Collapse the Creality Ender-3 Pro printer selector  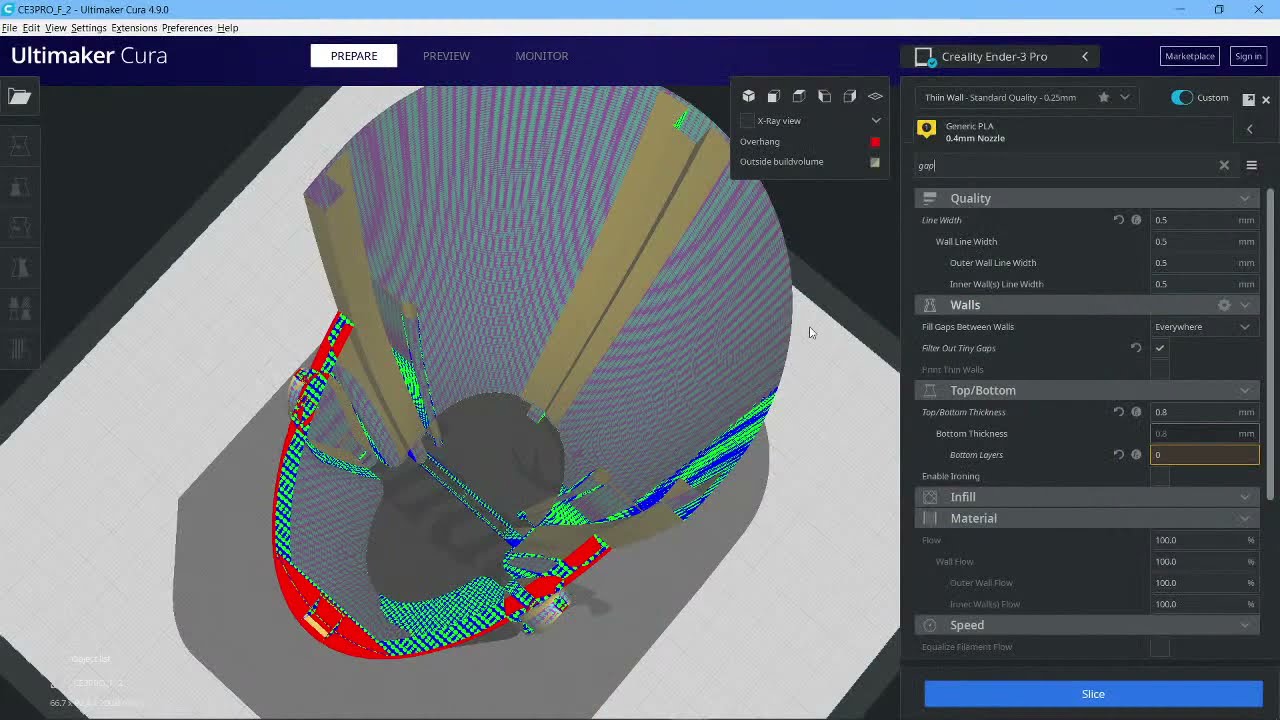click(x=1085, y=57)
